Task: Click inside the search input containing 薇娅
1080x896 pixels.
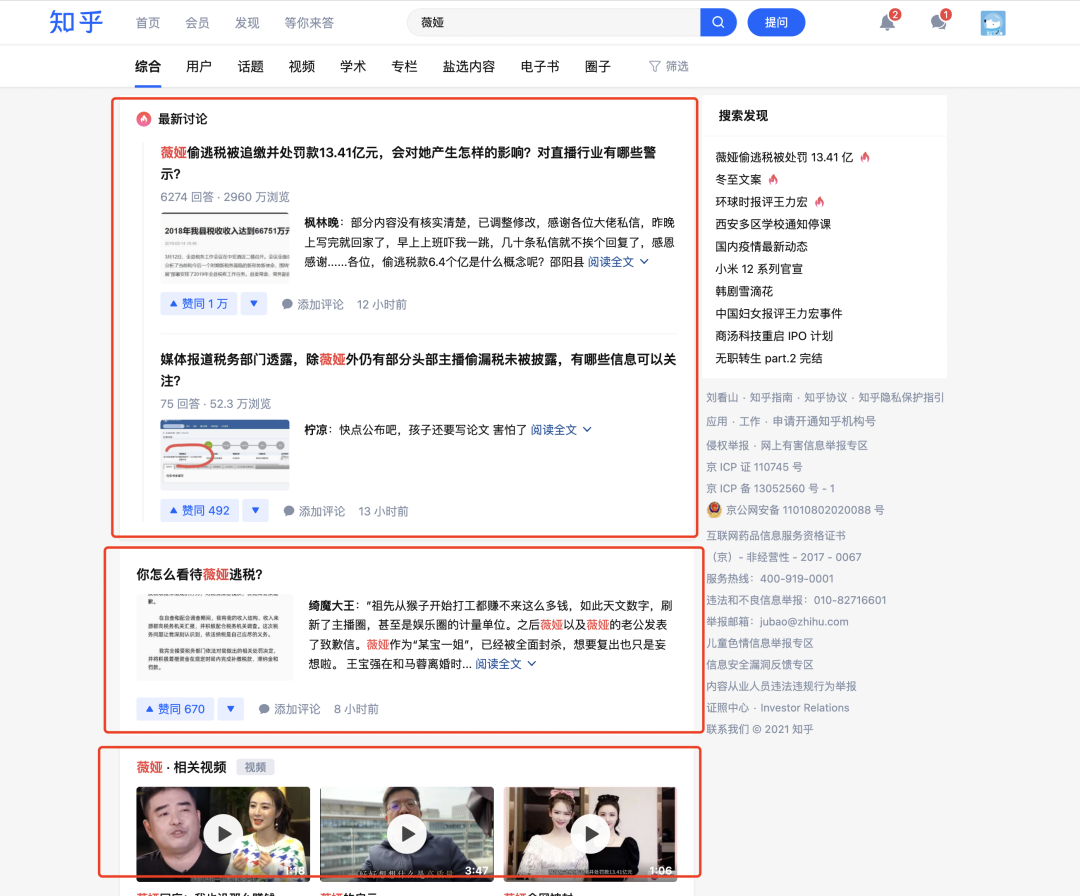Action: pos(550,22)
